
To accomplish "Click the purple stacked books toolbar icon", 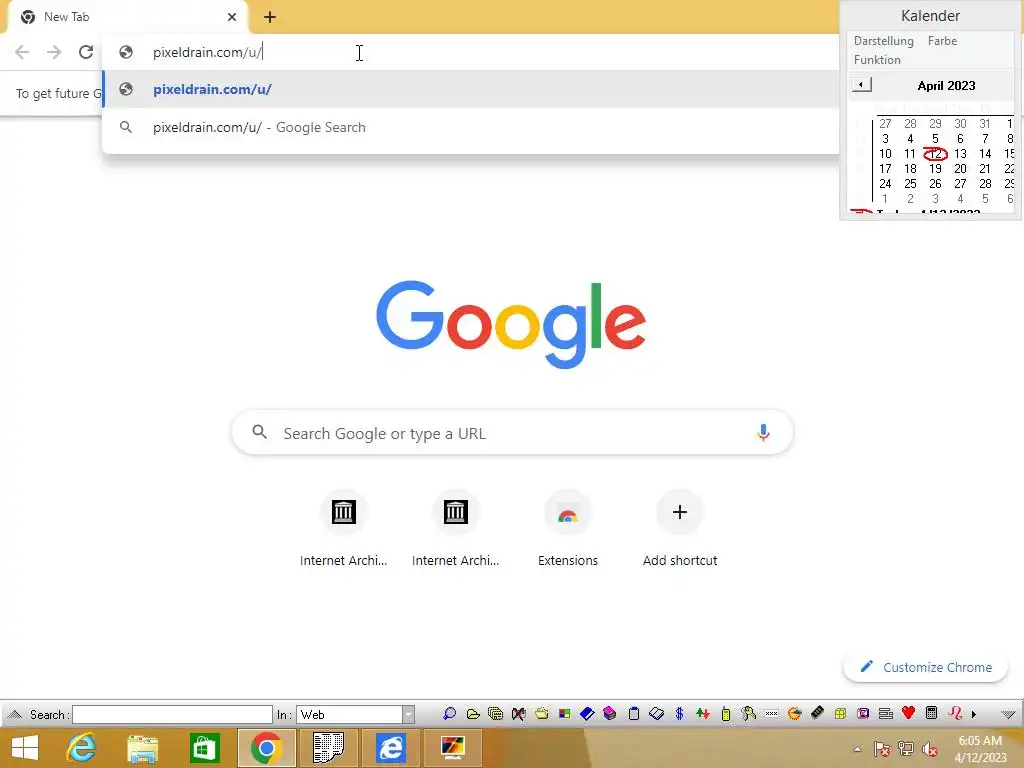I will click(x=610, y=714).
